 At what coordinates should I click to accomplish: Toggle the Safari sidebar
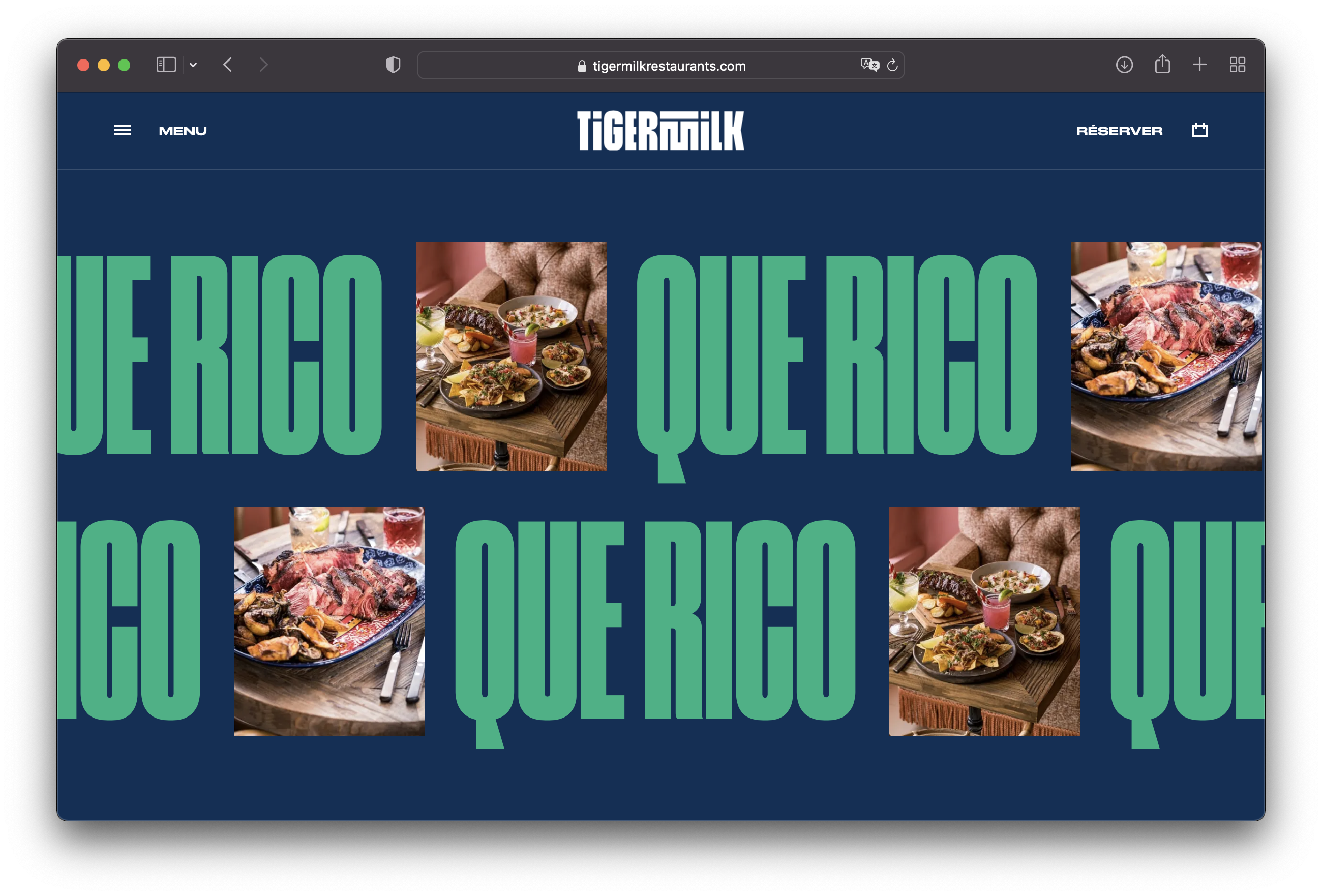point(166,65)
